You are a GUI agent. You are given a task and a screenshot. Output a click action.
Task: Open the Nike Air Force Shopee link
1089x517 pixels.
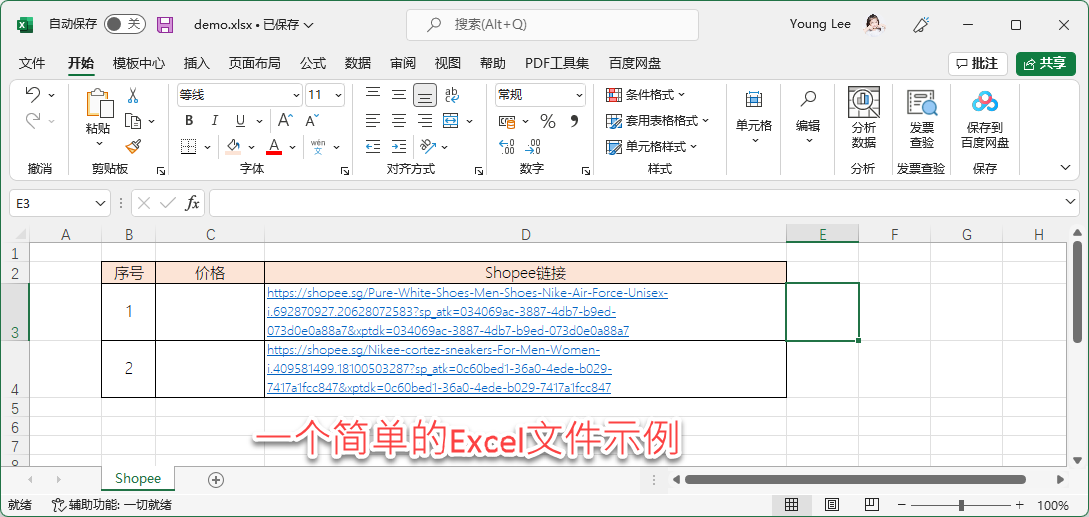click(467, 312)
